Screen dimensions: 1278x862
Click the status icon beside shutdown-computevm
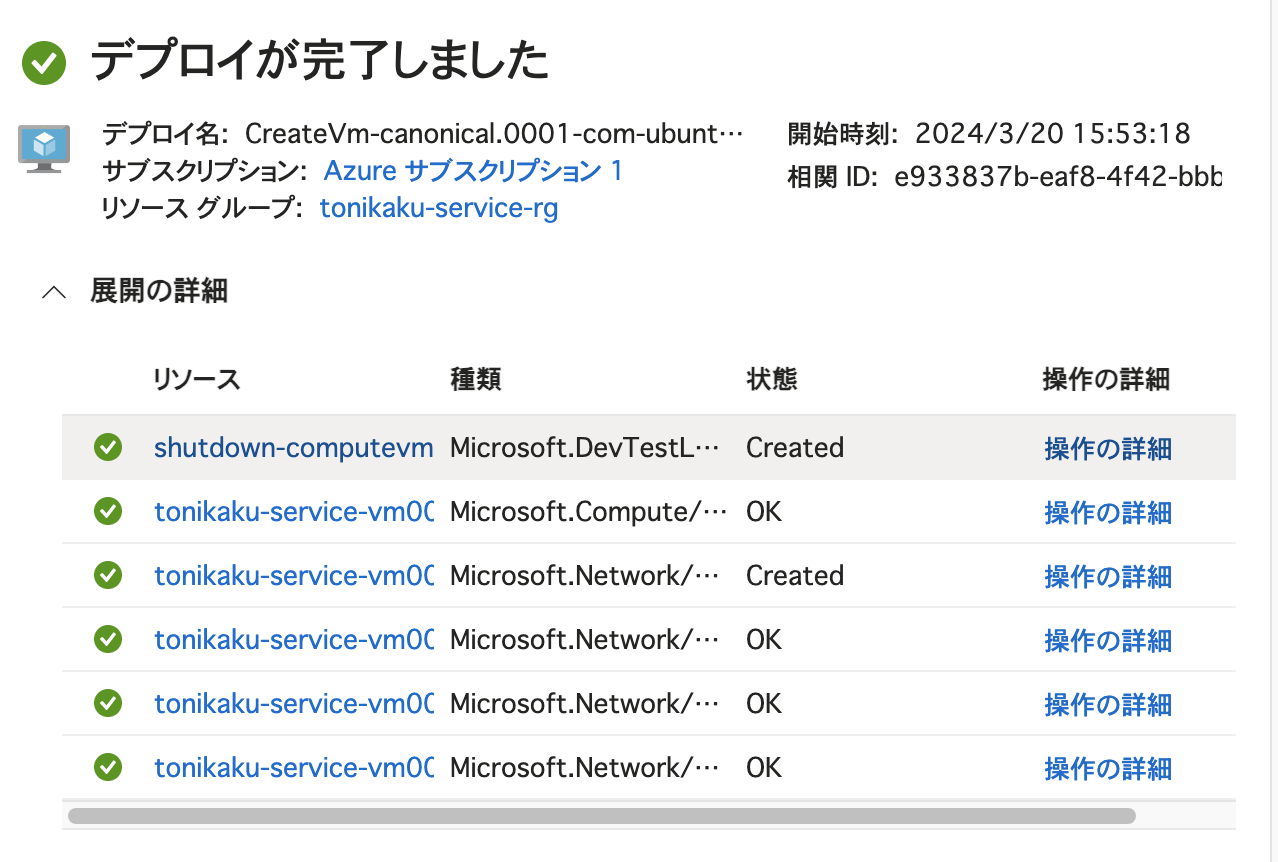point(108,447)
